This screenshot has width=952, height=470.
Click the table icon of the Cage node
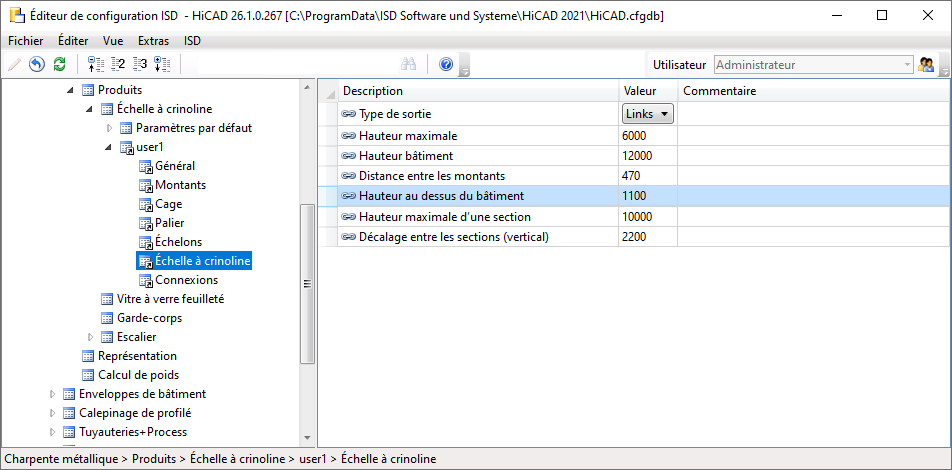click(x=145, y=205)
